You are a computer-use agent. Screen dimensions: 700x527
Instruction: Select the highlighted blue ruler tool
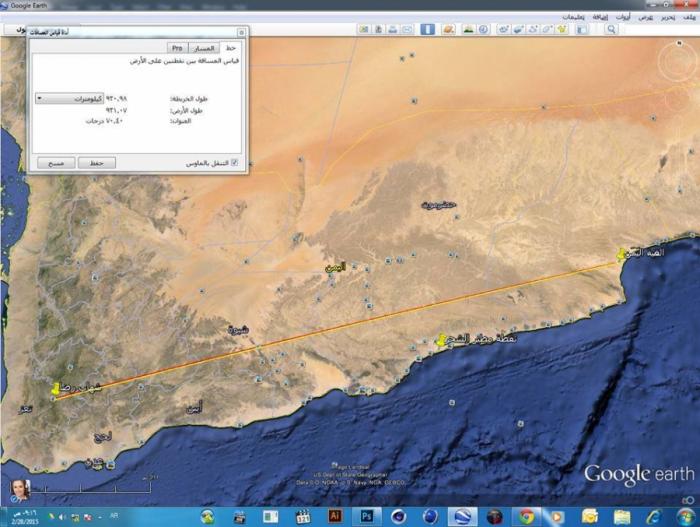[x=428, y=30]
